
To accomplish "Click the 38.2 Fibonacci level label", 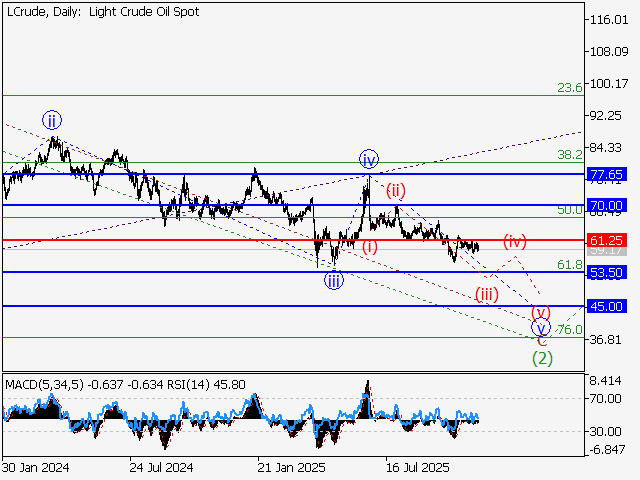I will click(x=569, y=155).
